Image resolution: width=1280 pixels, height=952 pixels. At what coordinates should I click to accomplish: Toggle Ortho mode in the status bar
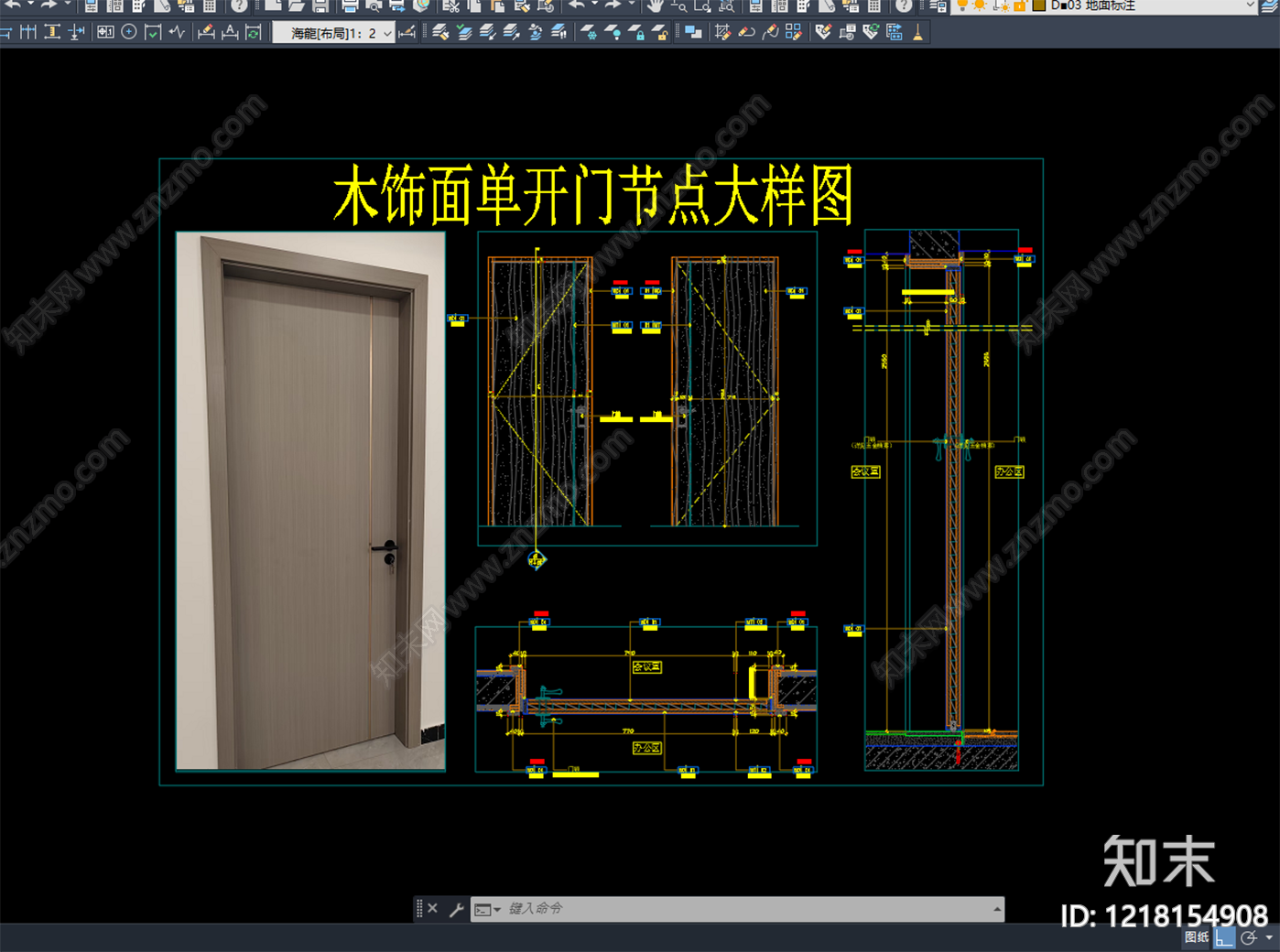1224,937
